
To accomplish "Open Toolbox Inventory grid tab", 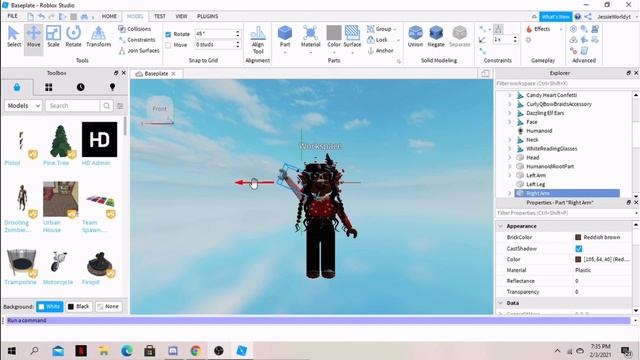I will (x=49, y=87).
